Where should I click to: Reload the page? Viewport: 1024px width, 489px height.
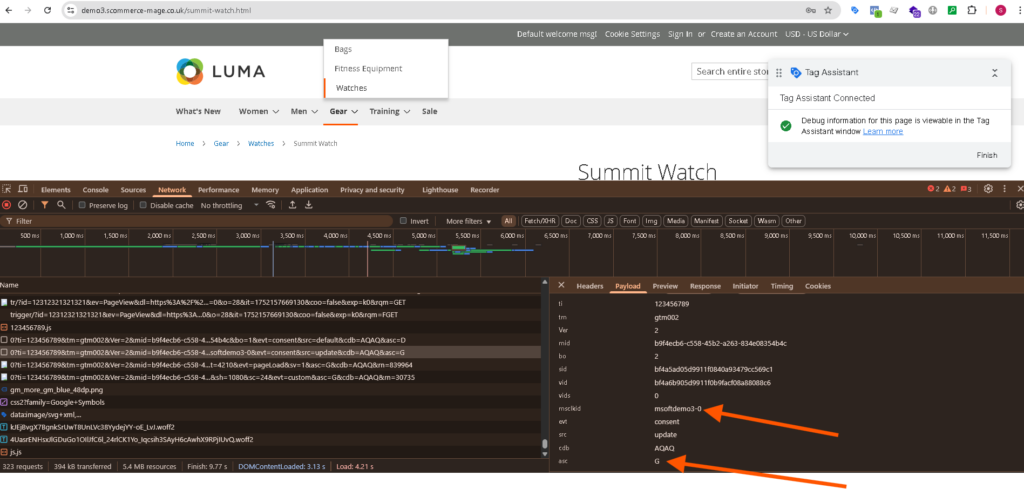coord(48,10)
